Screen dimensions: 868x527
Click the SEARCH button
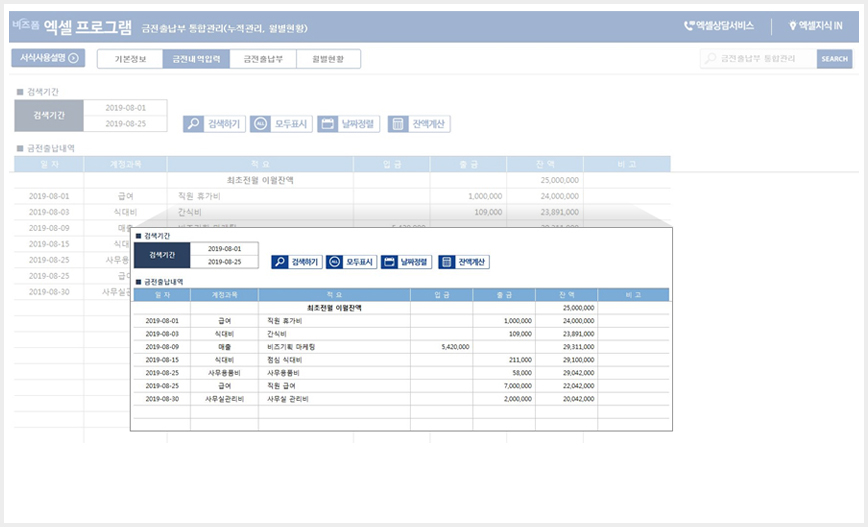pyautogui.click(x=834, y=59)
